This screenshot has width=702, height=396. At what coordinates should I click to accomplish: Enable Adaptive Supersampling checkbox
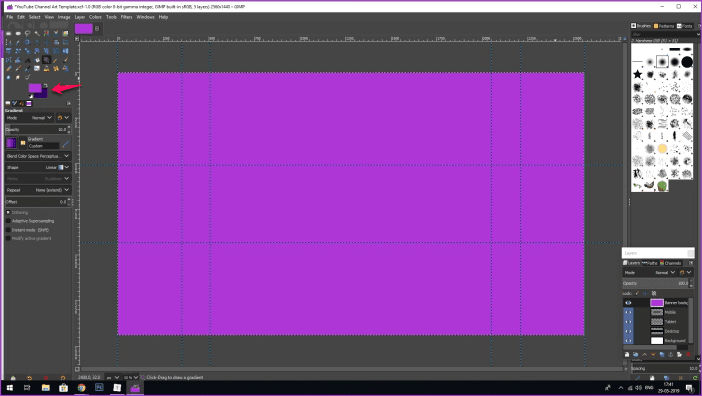(8, 221)
